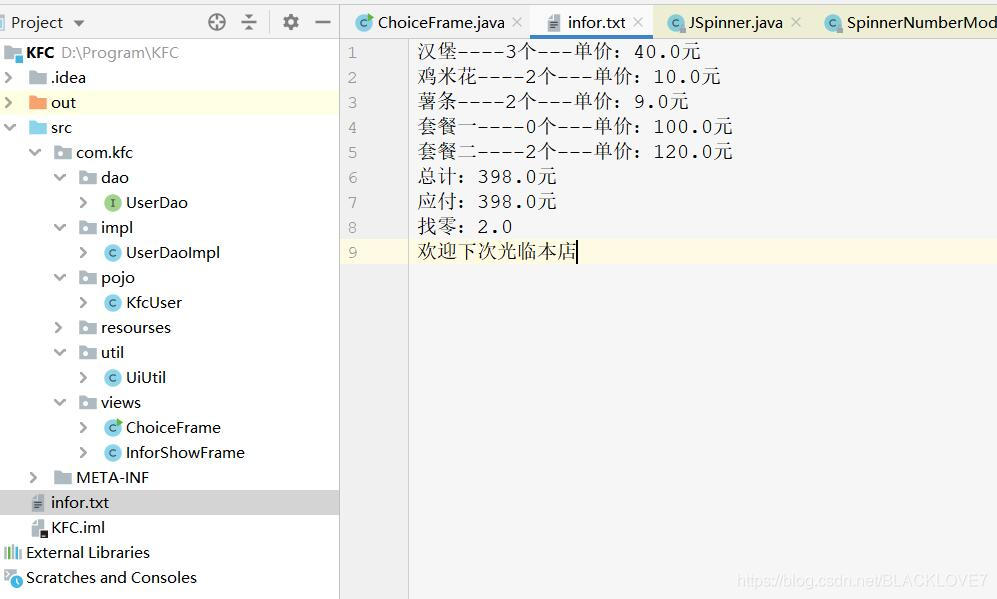
Task: Hide the Project panel with minus icon
Action: click(x=323, y=22)
